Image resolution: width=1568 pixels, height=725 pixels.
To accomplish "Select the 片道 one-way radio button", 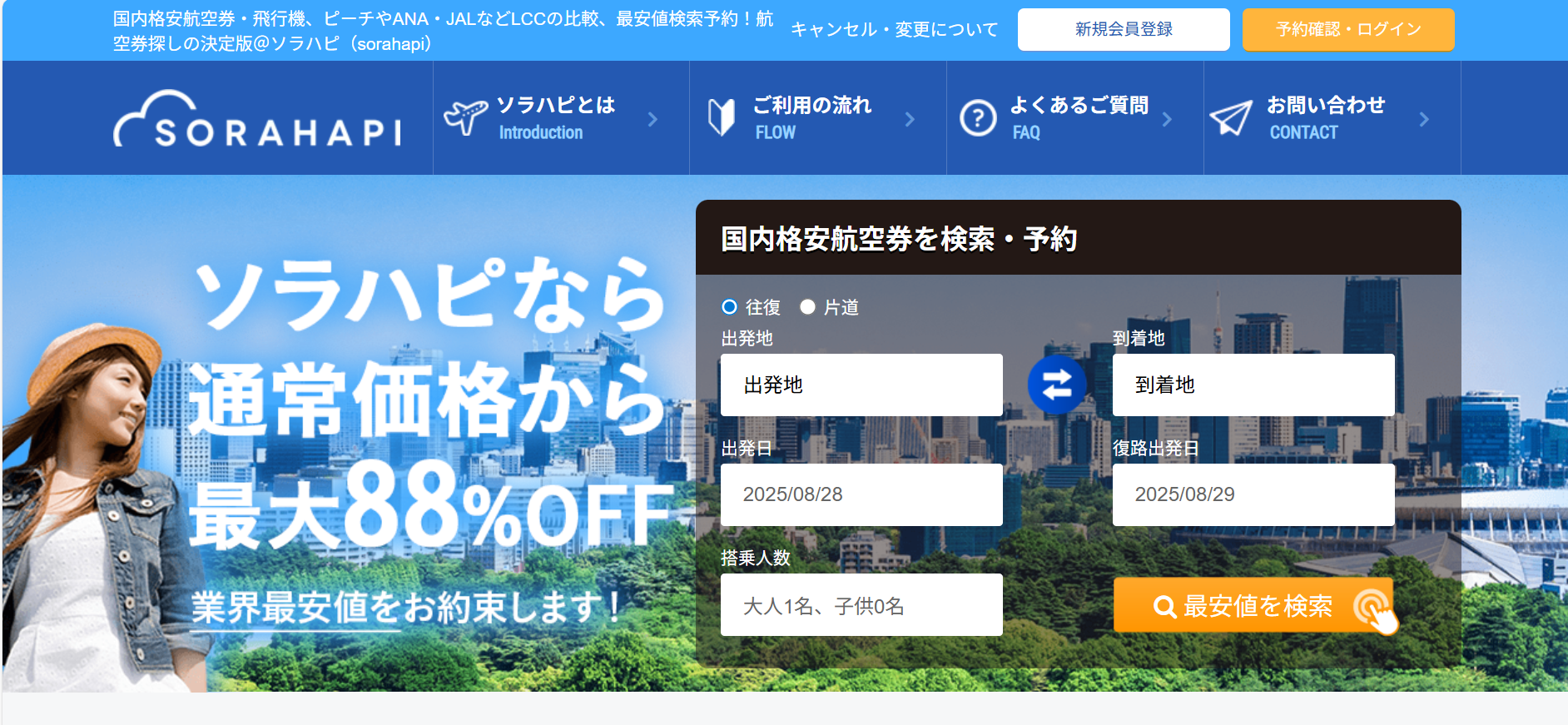I will 807,307.
